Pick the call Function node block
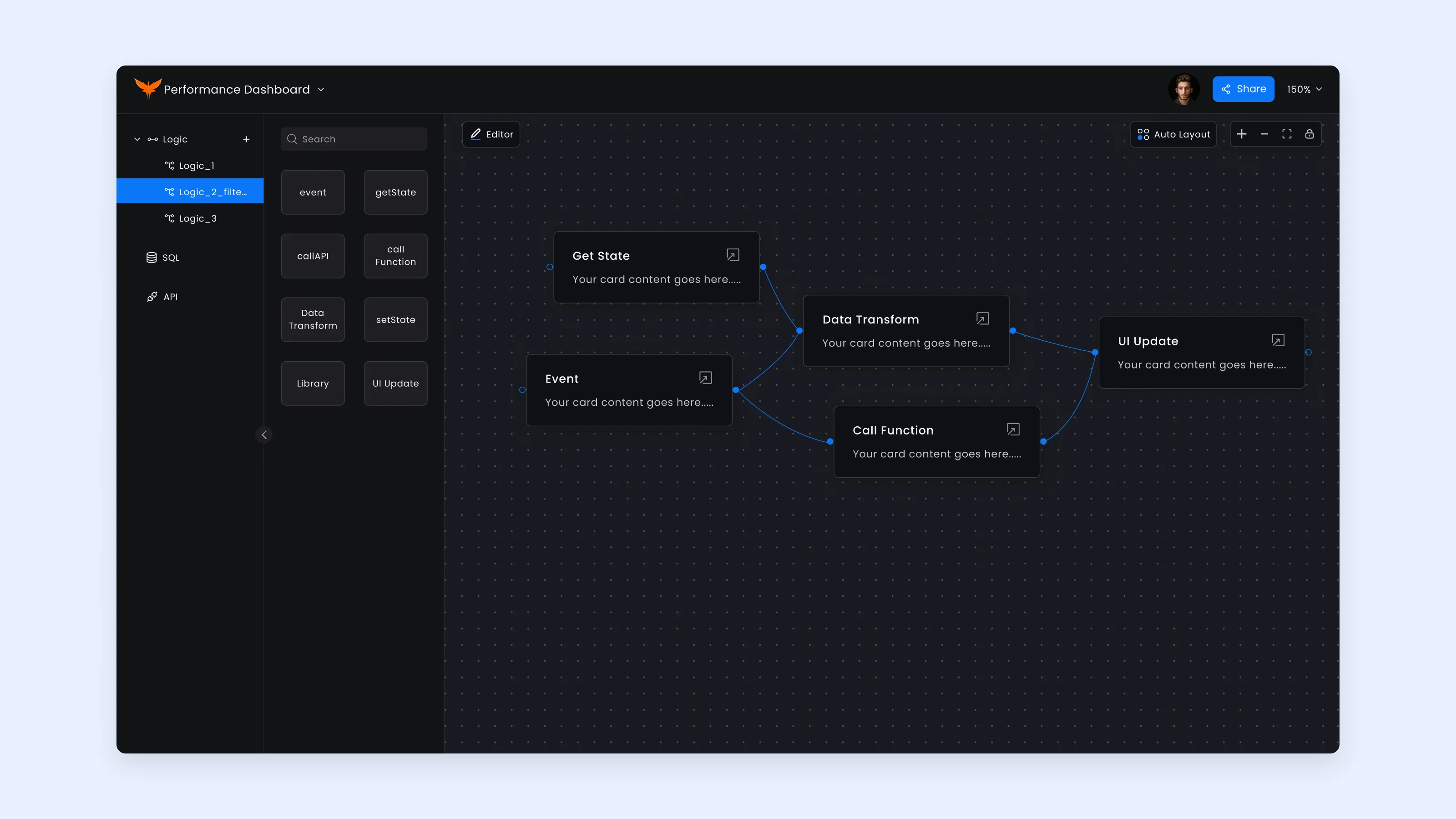 coord(396,256)
